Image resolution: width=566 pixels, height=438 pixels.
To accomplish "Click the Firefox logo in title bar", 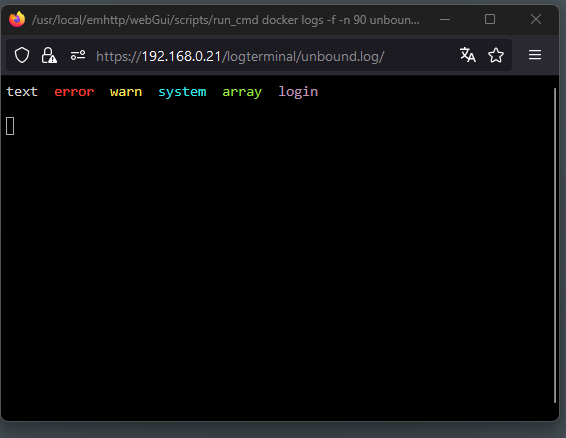I will coord(17,19).
